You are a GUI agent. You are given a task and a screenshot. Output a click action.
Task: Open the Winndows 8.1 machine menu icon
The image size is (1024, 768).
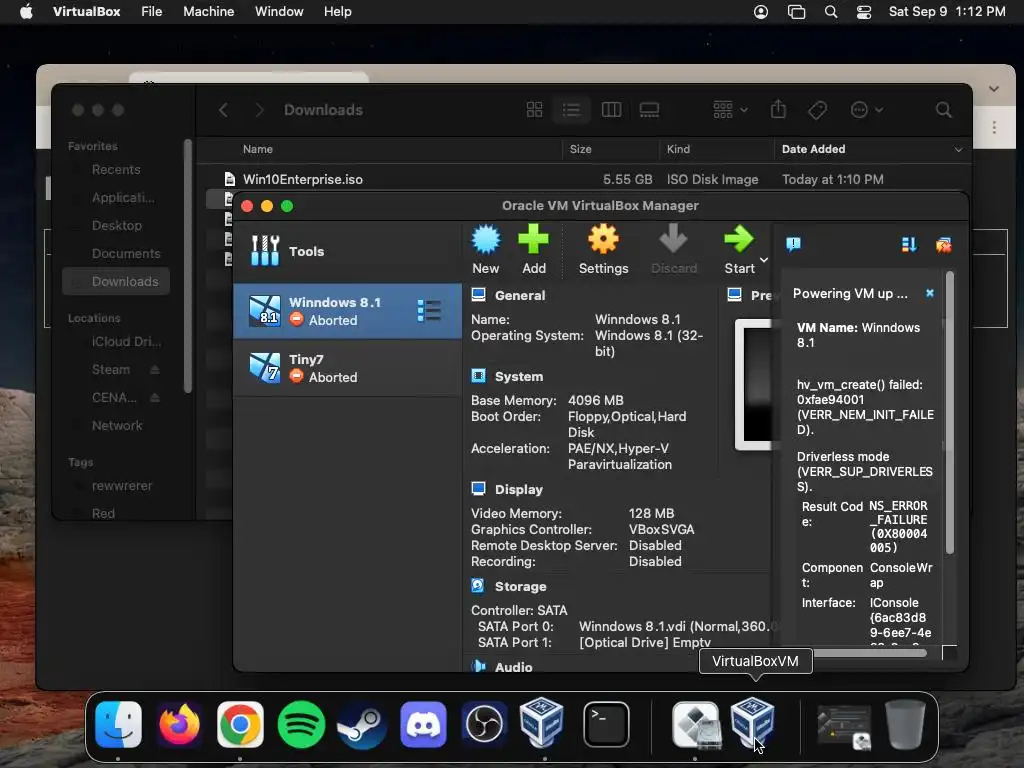[429, 311]
